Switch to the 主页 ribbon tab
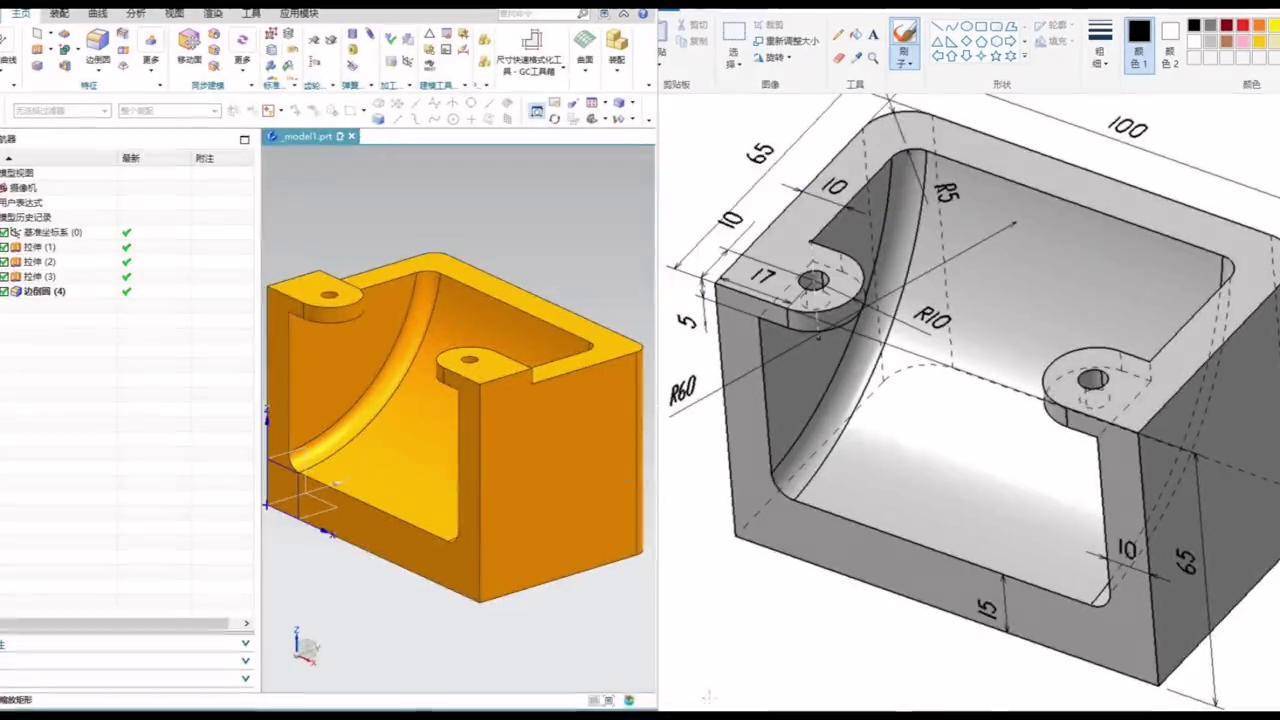1280x720 pixels. pos(20,14)
